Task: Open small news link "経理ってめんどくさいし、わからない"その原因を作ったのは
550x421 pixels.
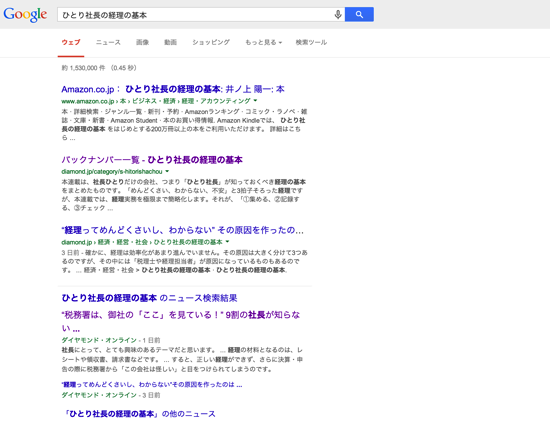Action: (152, 385)
